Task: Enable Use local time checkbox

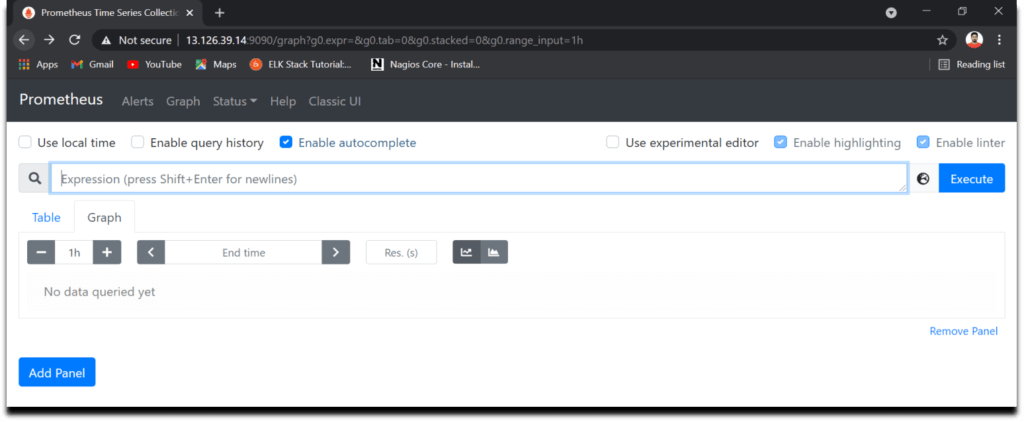Action: point(25,142)
